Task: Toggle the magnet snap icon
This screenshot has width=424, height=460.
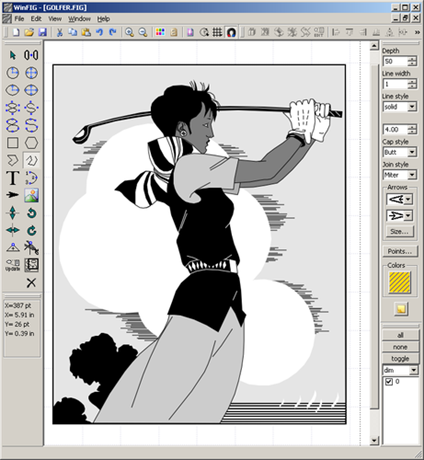Action: [231, 32]
